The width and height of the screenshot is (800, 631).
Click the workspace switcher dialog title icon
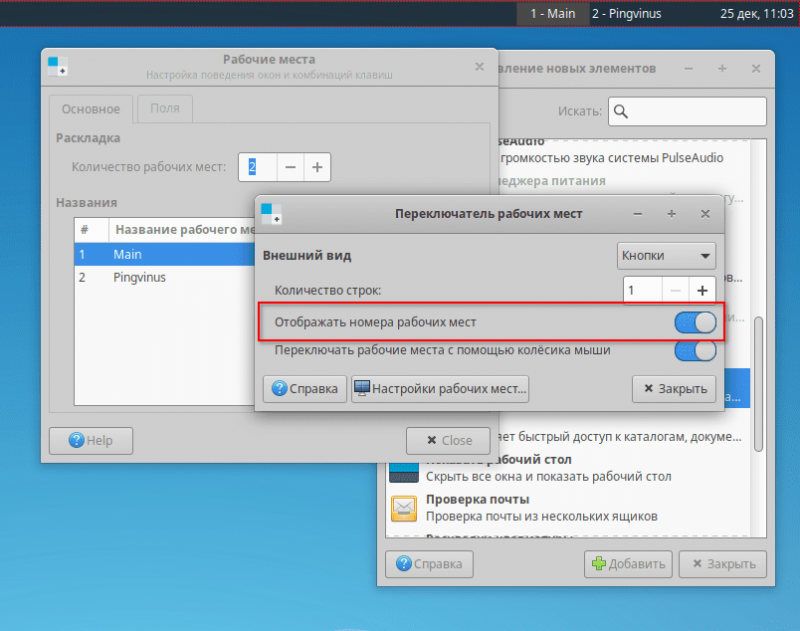pyautogui.click(x=271, y=214)
